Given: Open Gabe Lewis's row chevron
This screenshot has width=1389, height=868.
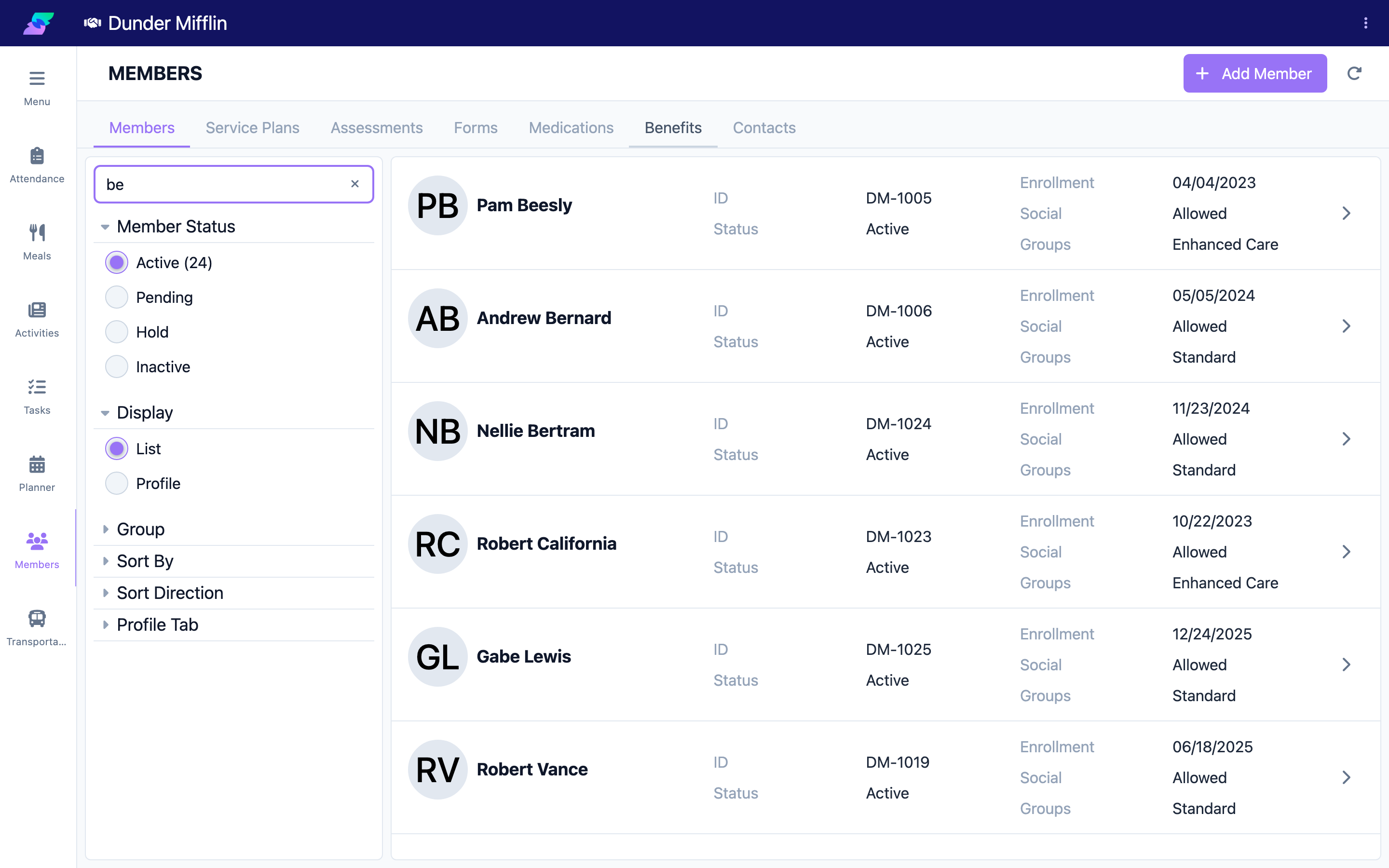Looking at the screenshot, I should (x=1346, y=665).
